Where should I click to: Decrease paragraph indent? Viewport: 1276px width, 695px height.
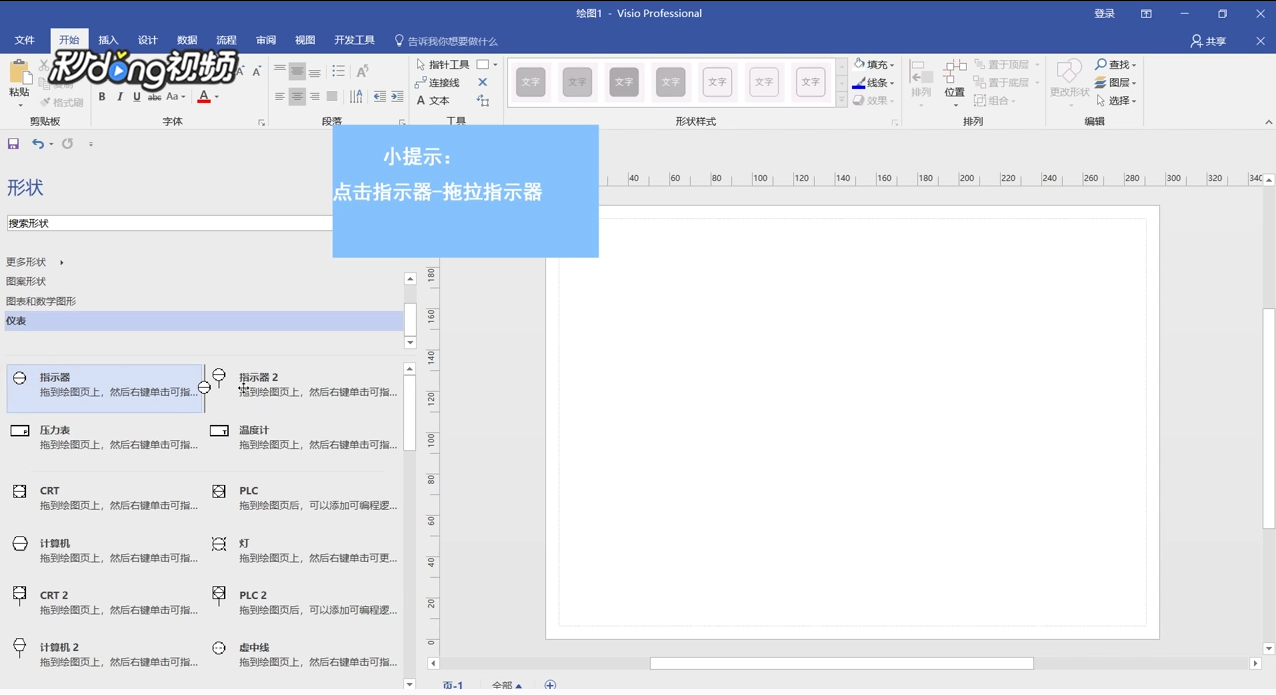(x=379, y=97)
